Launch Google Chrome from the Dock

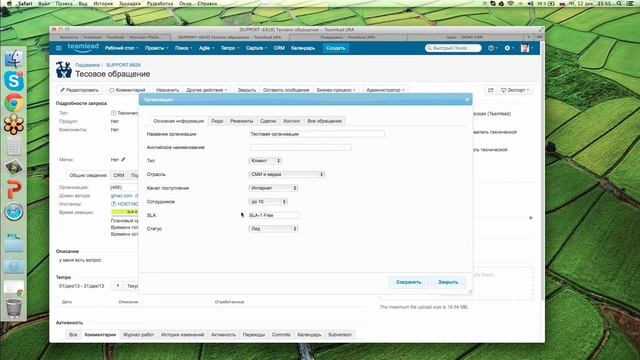[x=14, y=103]
